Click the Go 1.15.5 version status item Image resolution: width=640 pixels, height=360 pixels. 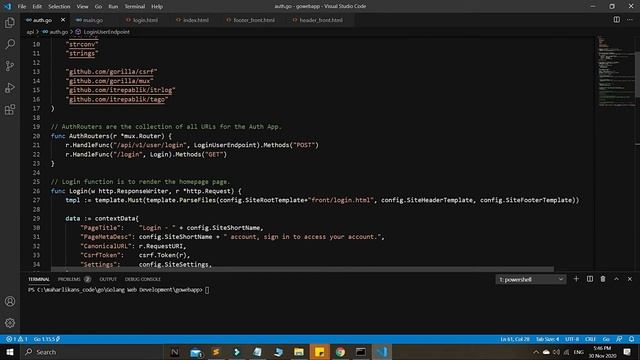pyautogui.click(x=47, y=339)
